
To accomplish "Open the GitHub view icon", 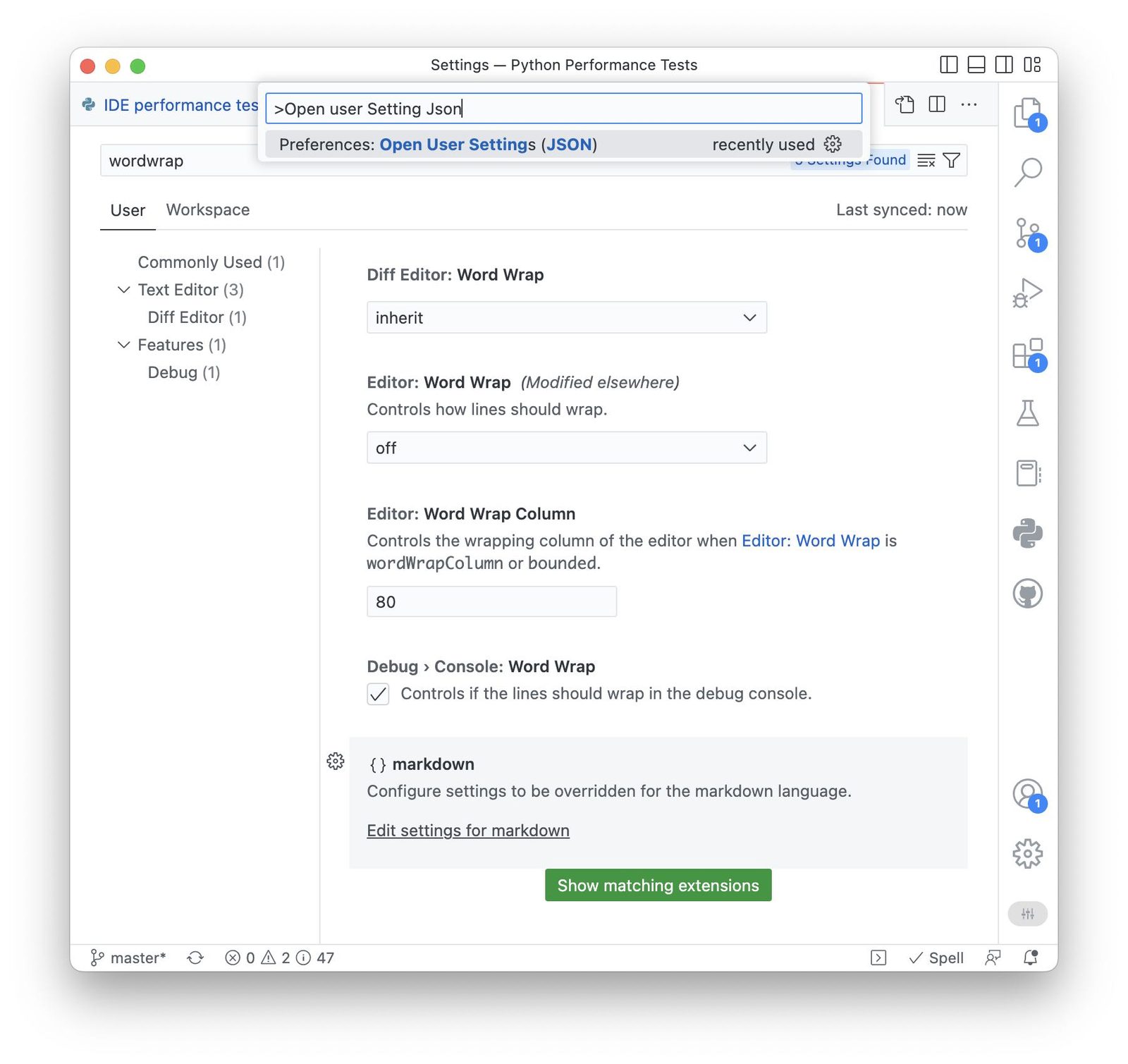I will pyautogui.click(x=1027, y=594).
